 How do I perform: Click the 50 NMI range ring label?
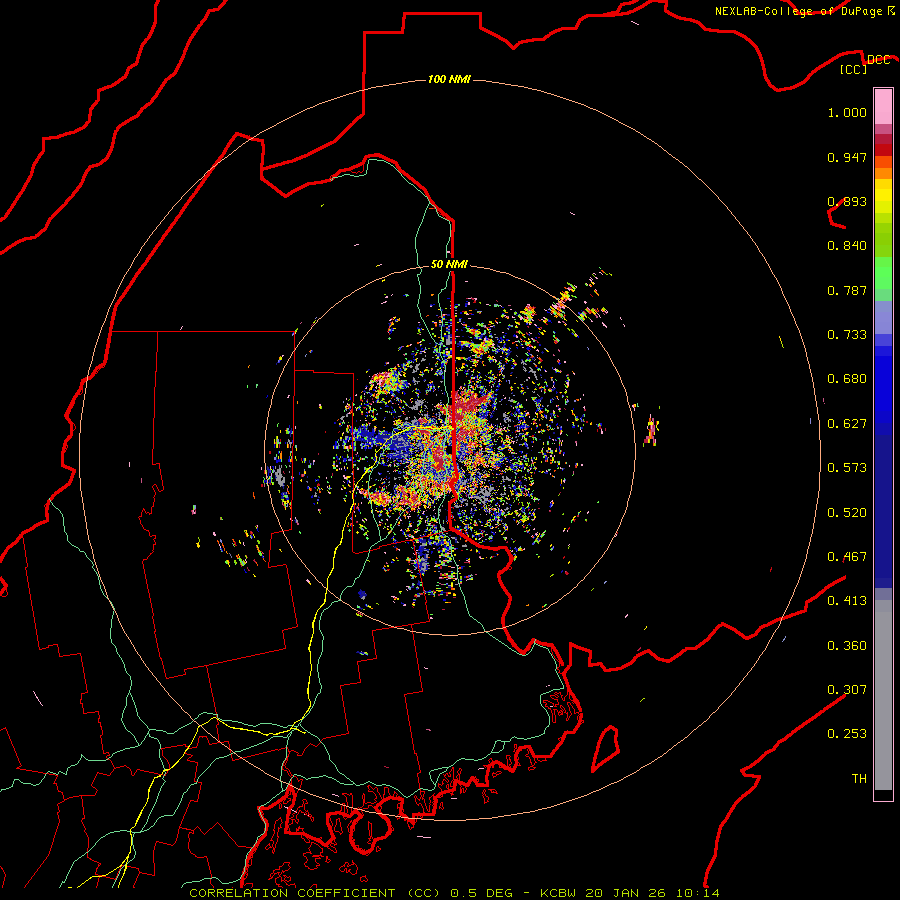click(x=449, y=264)
